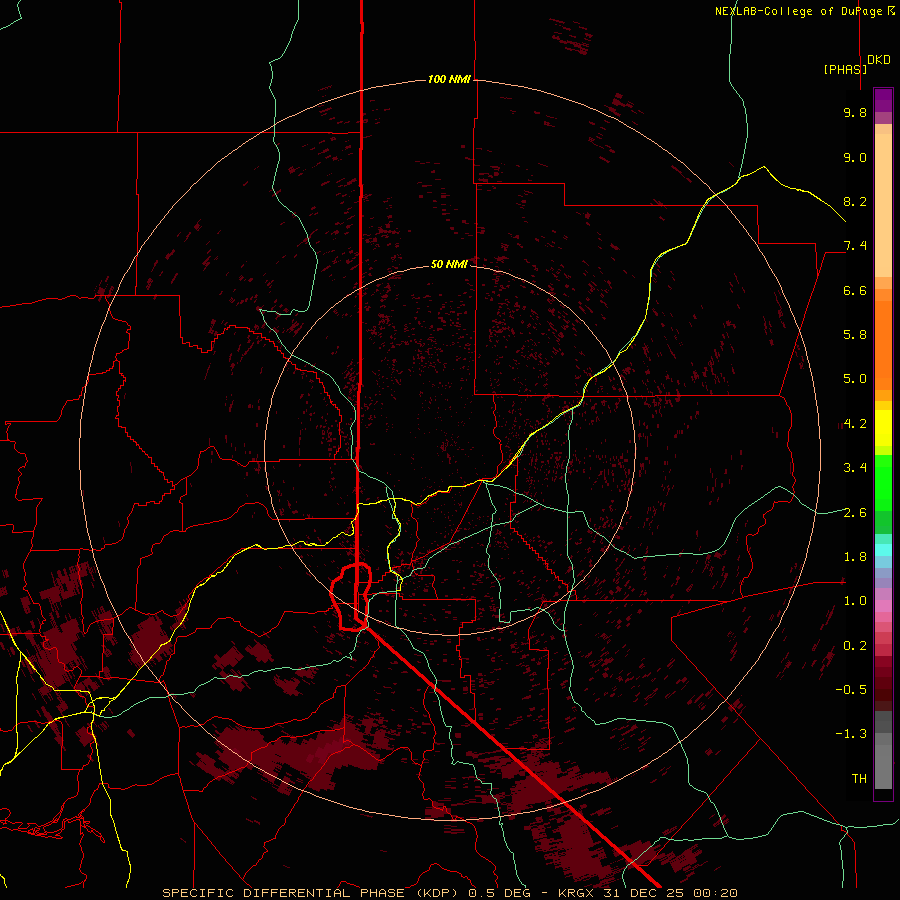Click the 50 NMI range ring label
900x900 pixels.
click(449, 264)
